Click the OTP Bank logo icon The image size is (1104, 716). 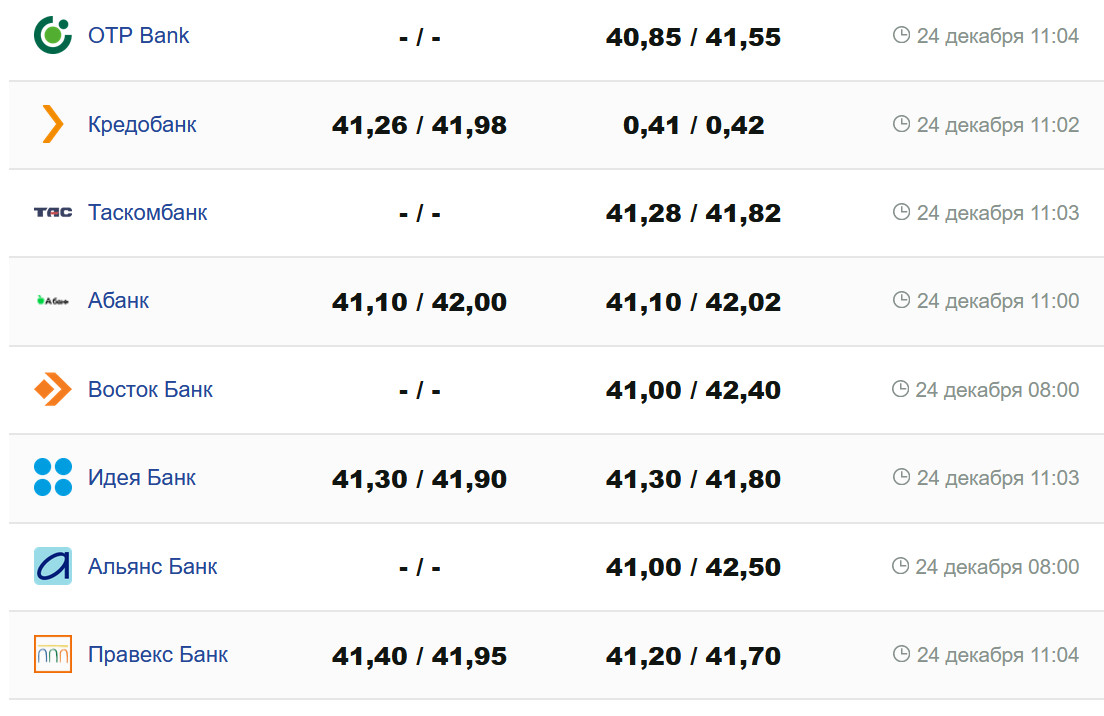[53, 36]
